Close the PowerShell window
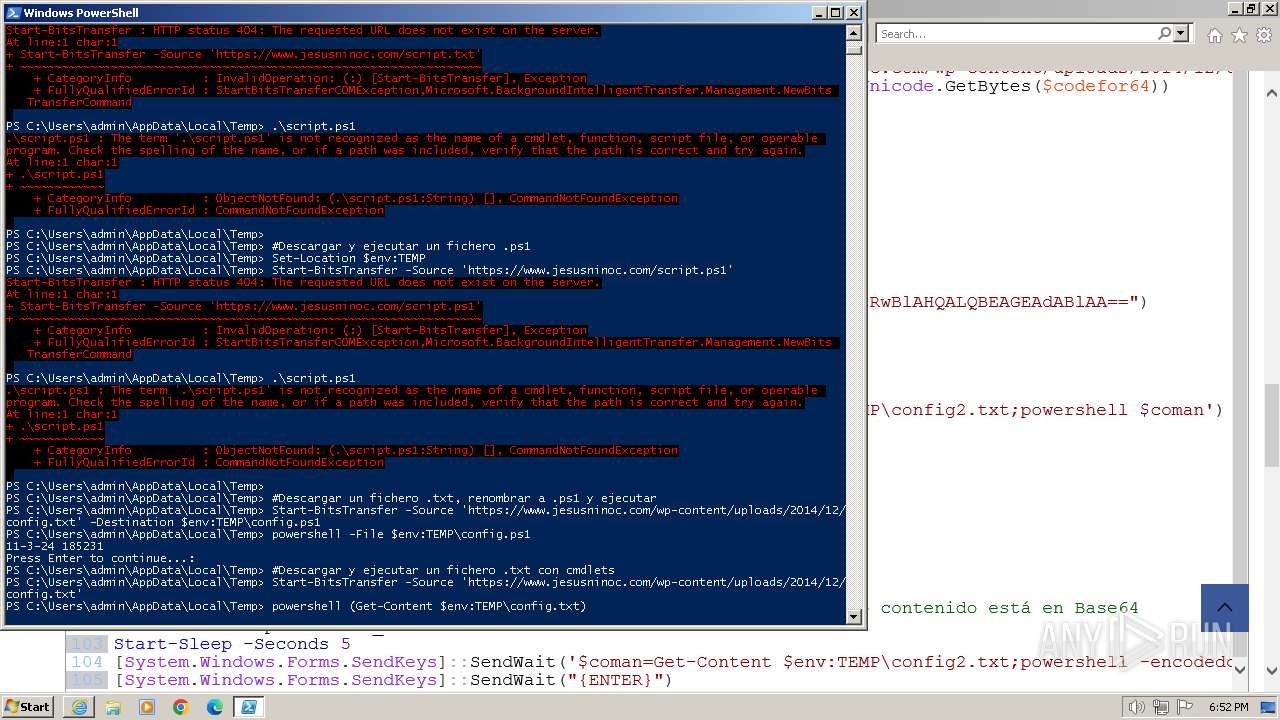 (854, 13)
